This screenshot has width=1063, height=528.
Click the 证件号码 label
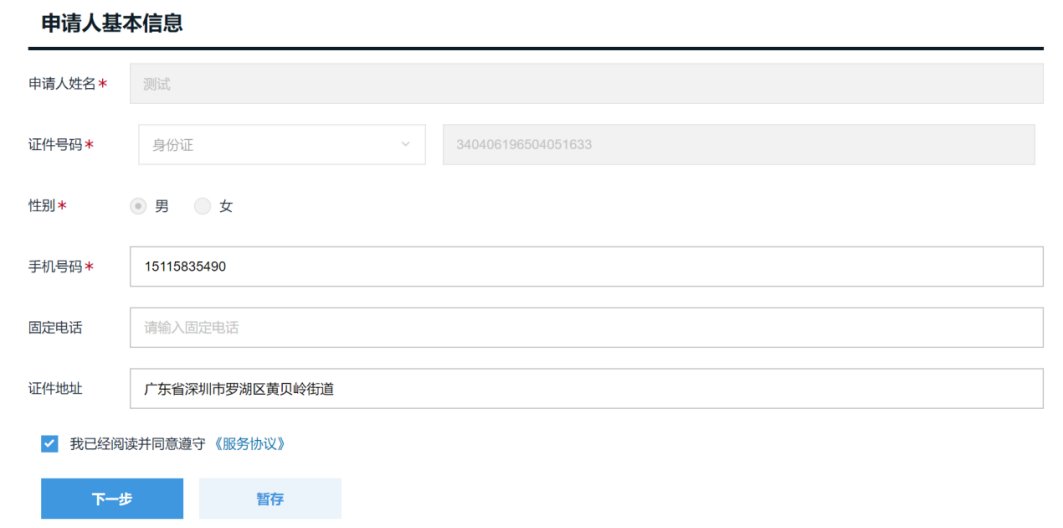pyautogui.click(x=55, y=145)
